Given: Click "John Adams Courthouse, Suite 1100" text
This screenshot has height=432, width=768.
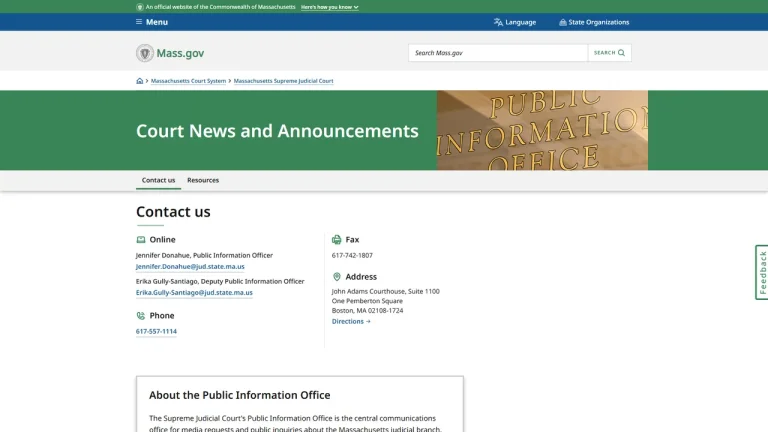Looking at the screenshot, I should point(385,291).
